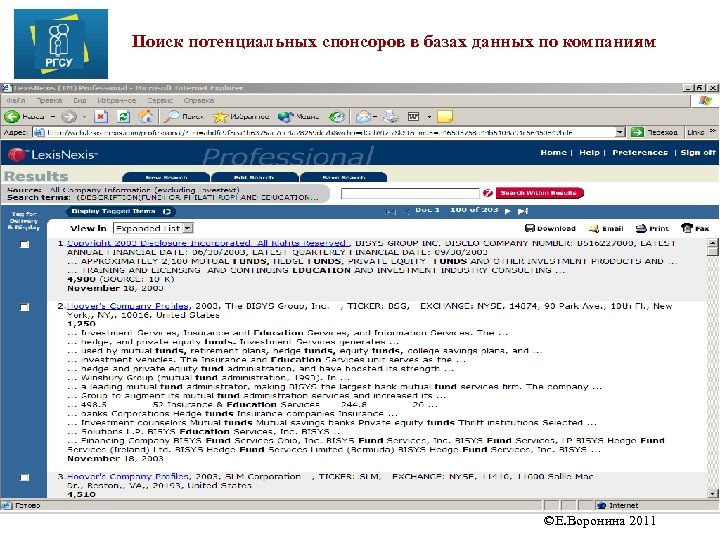Viewport: 720px width, 540px height.
Task: Tag result 2 Hoover's BISYS checkbox
Action: click(24, 307)
